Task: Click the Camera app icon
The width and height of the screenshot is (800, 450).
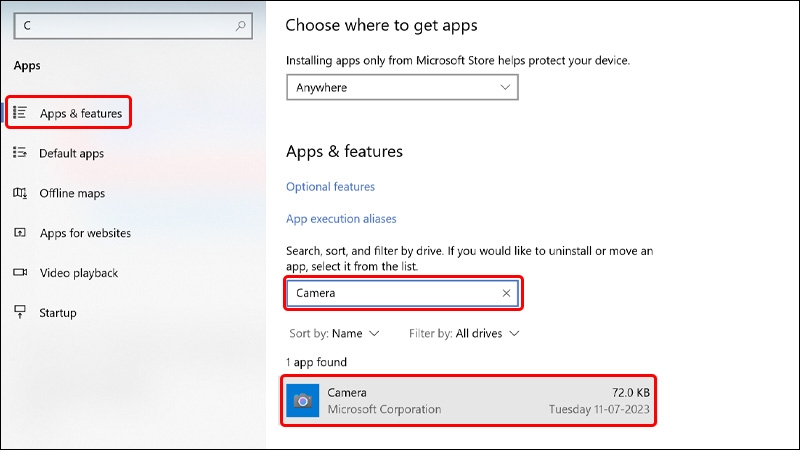Action: (x=303, y=401)
